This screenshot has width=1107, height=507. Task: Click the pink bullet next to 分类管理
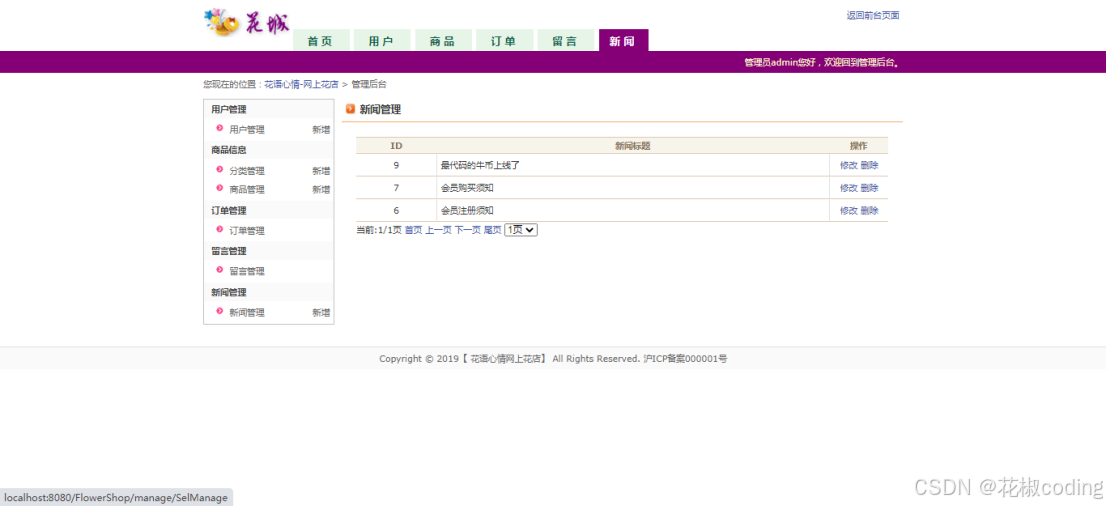click(220, 169)
